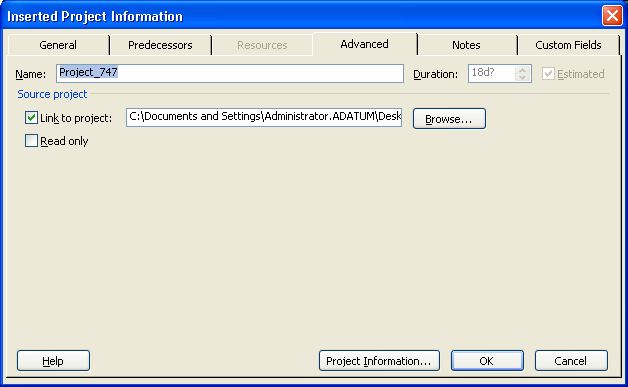
Task: Go to the Notes tab
Action: (x=466, y=45)
